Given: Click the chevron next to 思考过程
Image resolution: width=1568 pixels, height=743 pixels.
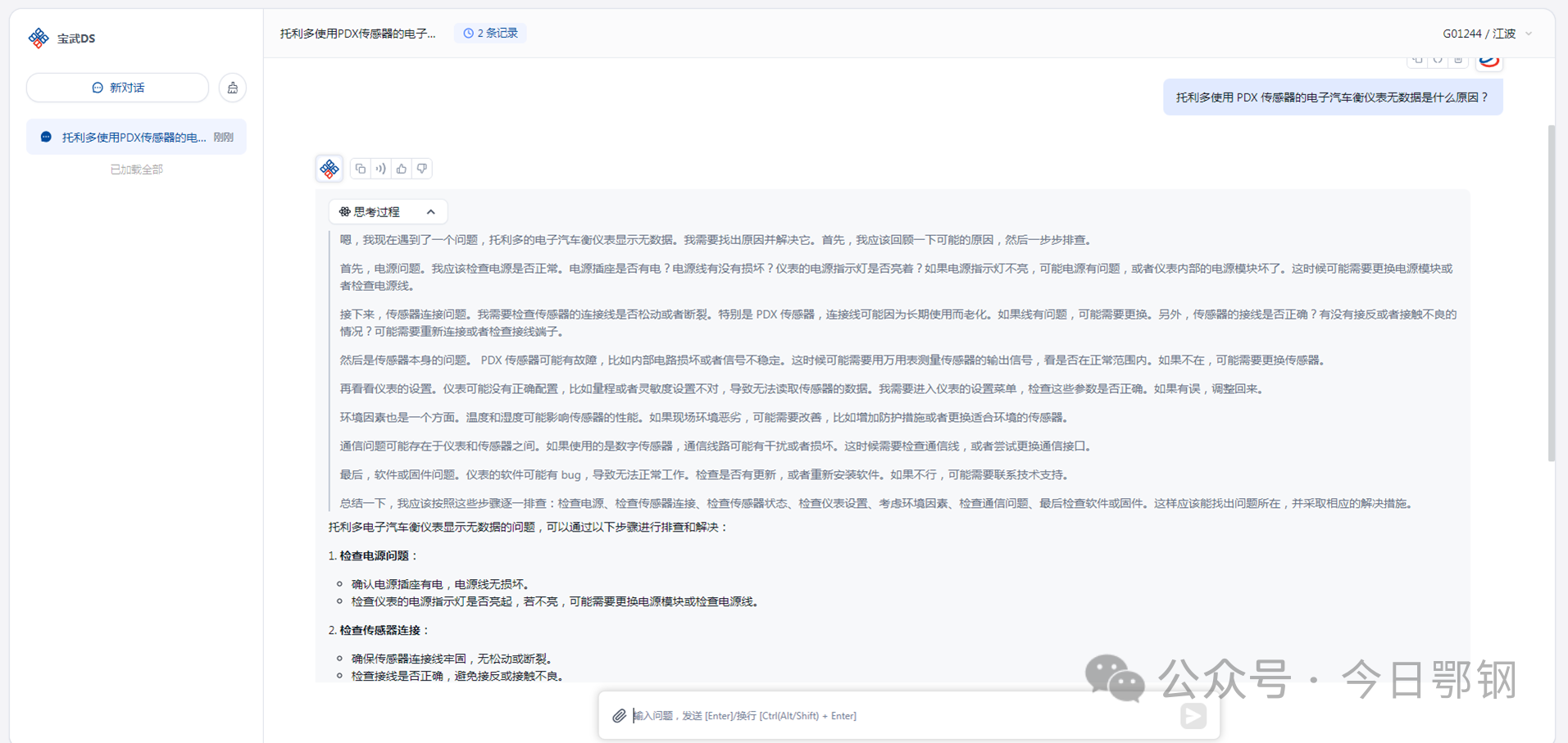Looking at the screenshot, I should pos(431,212).
